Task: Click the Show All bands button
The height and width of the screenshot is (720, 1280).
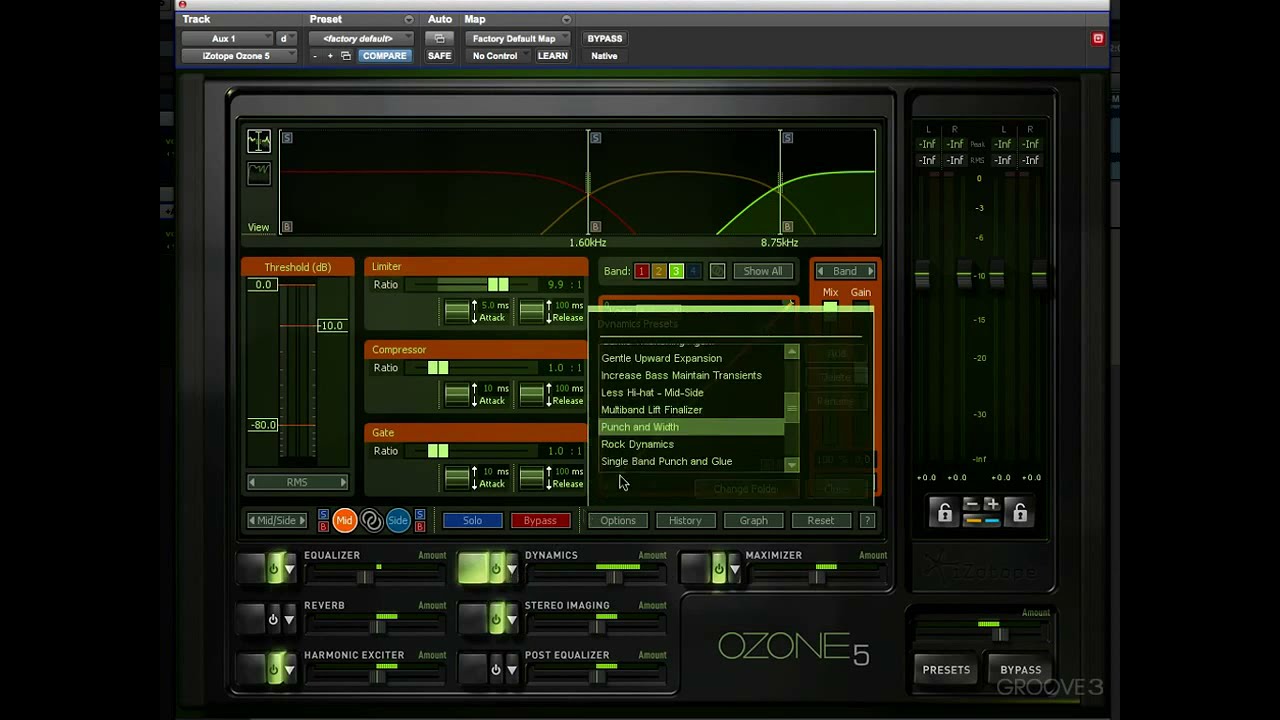Action: [763, 271]
